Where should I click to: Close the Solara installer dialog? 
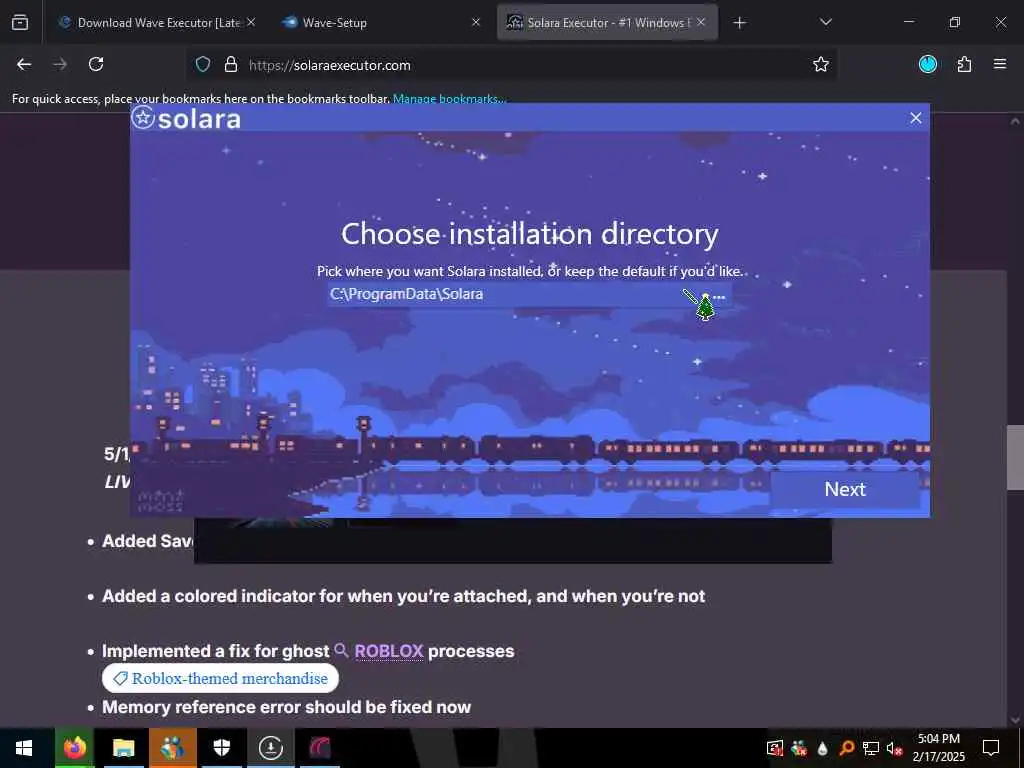pos(916,118)
